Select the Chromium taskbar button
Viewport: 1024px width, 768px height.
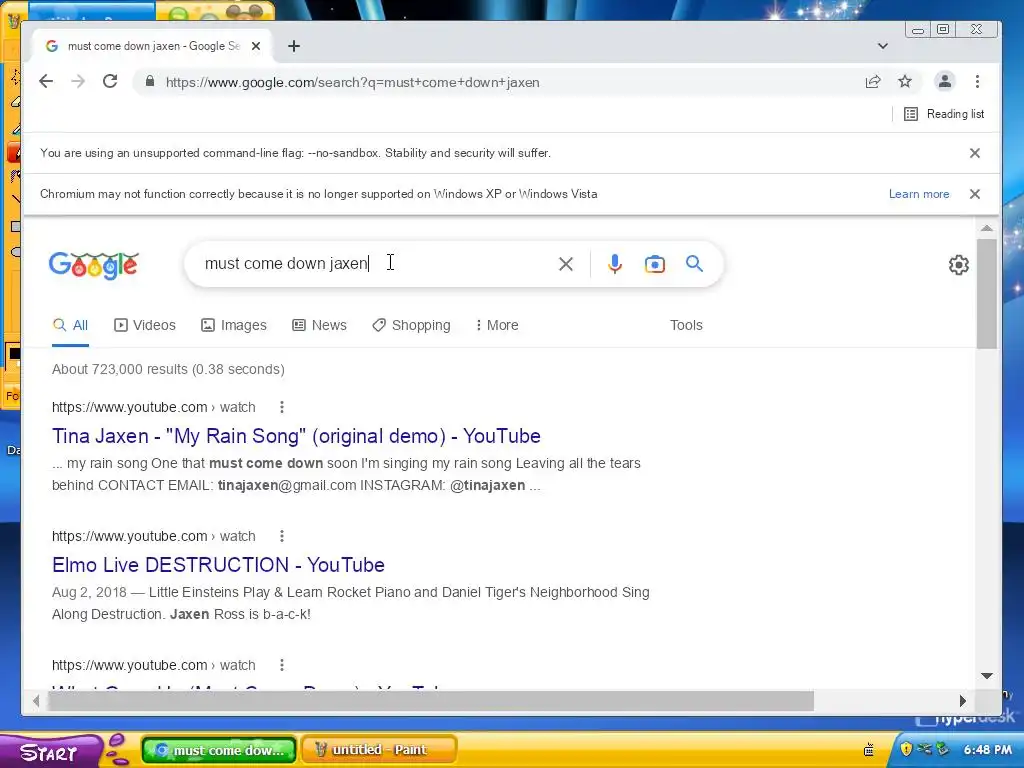tap(219, 750)
